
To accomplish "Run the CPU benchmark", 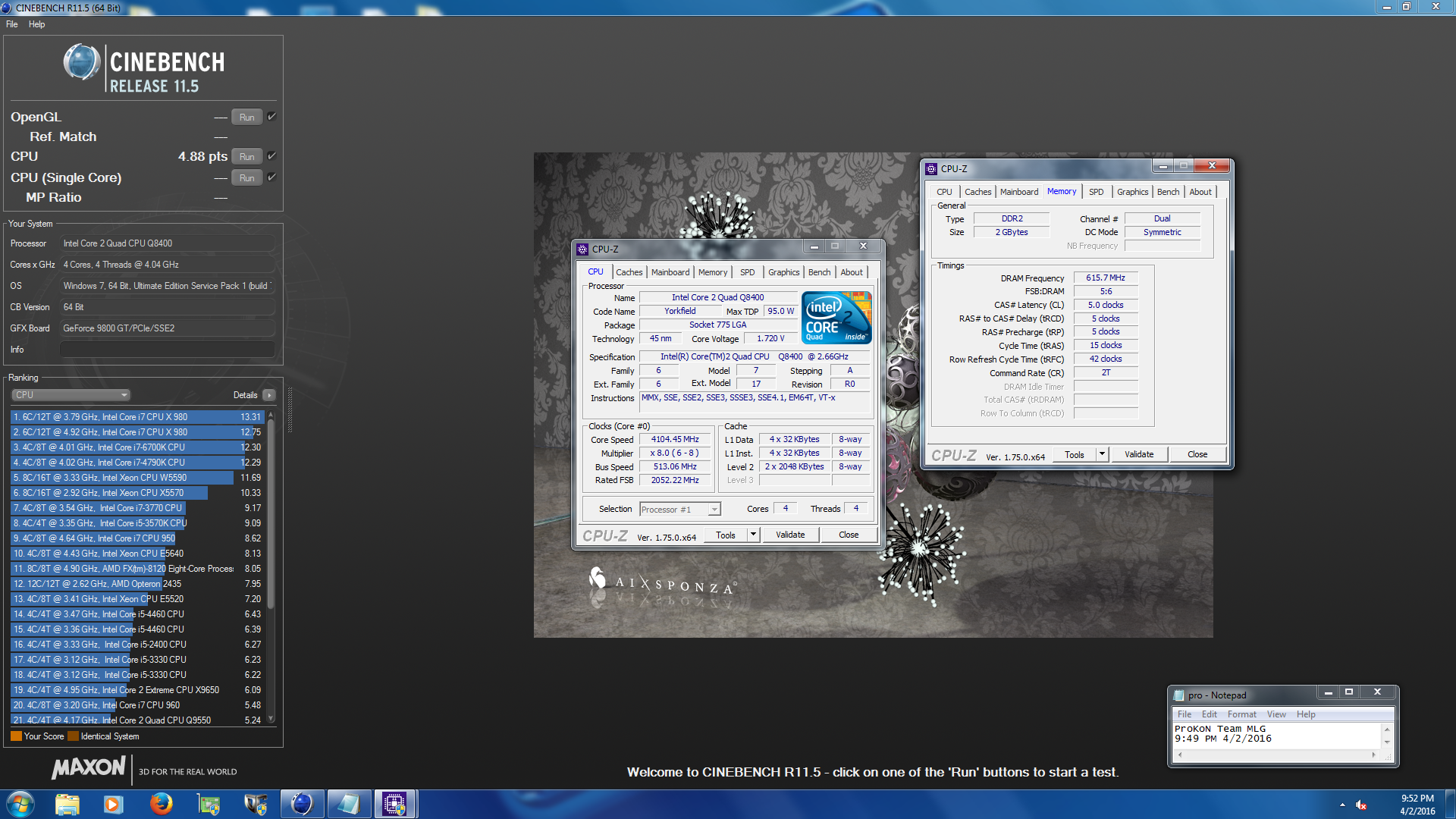I will click(246, 156).
